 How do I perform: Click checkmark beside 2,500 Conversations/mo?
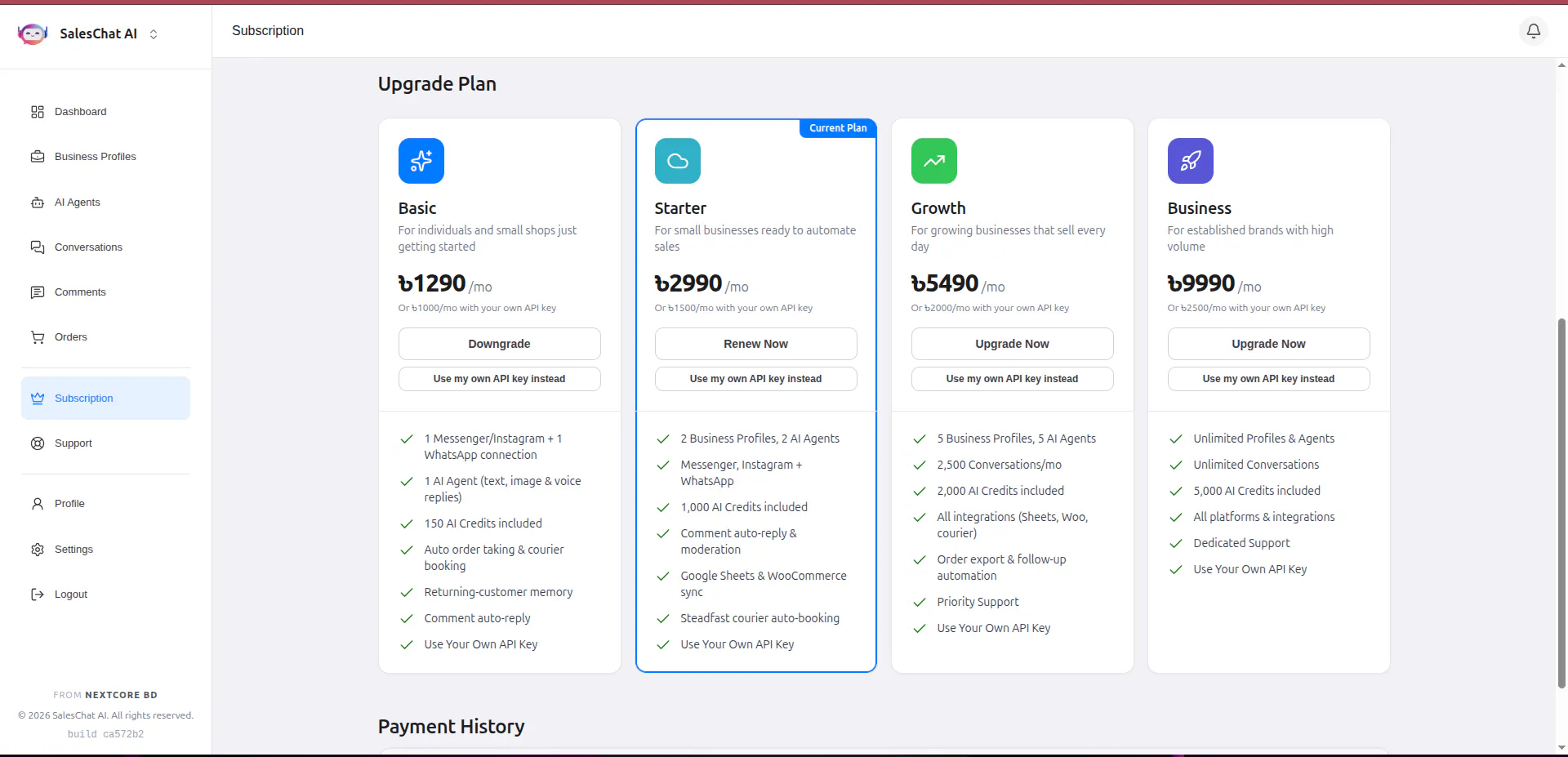point(920,465)
